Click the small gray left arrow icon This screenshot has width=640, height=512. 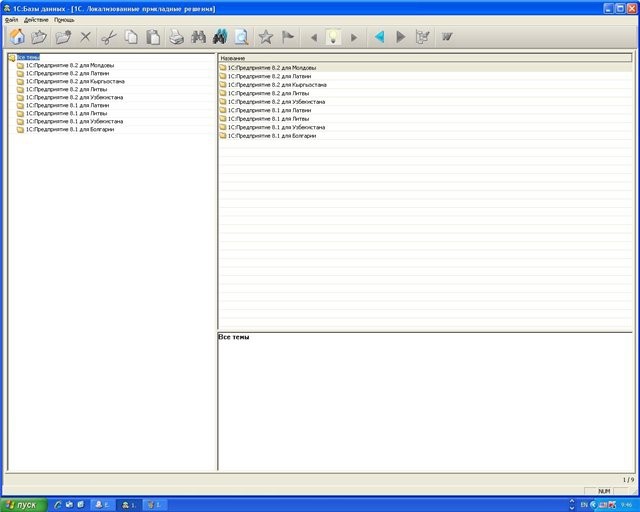(313, 38)
